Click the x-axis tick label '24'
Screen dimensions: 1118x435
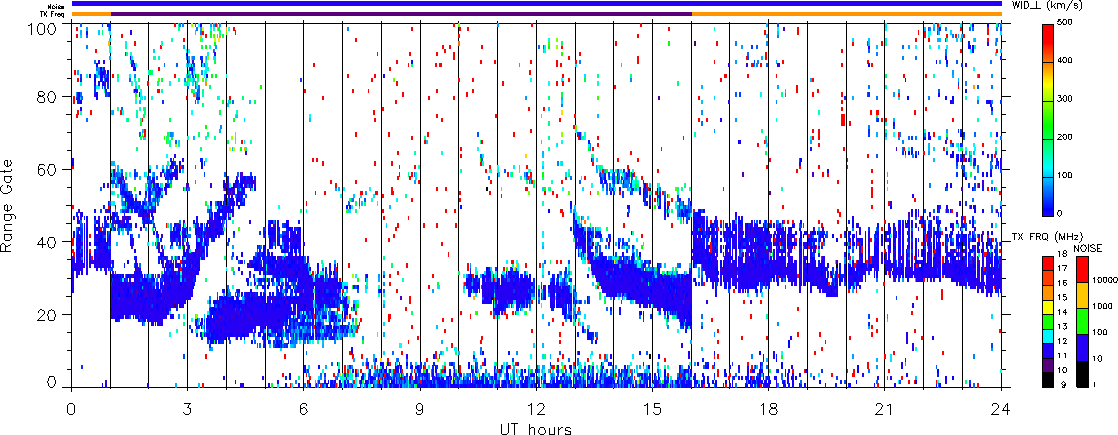[x=1001, y=407]
